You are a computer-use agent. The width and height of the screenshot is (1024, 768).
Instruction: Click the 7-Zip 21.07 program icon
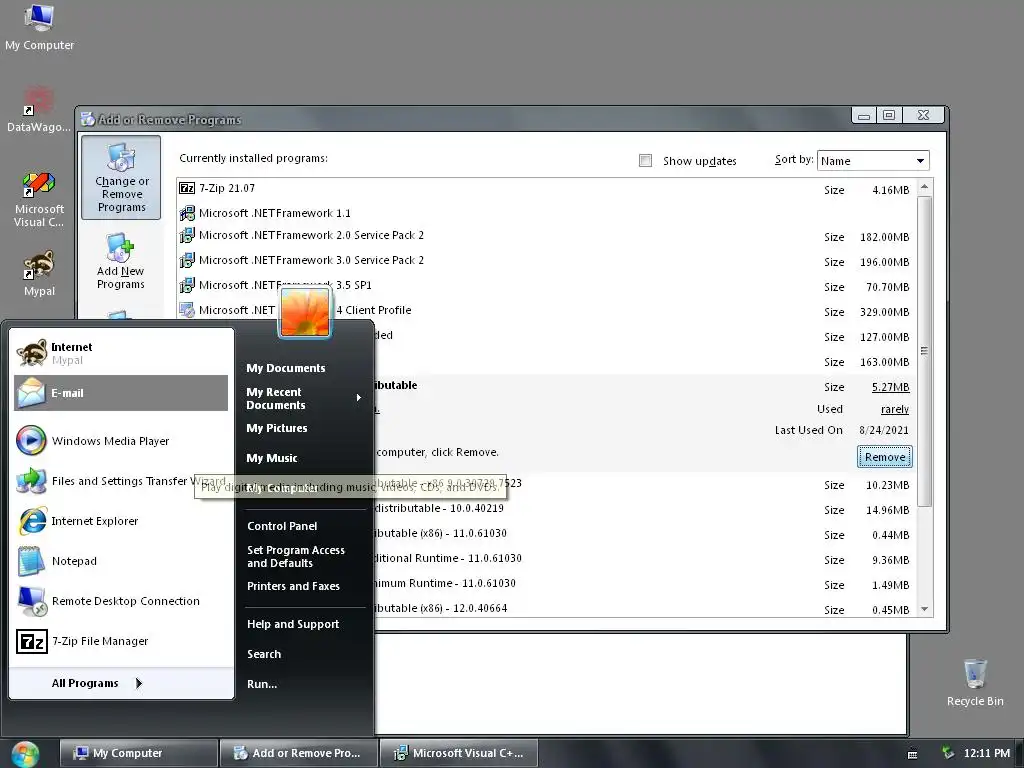pyautogui.click(x=187, y=188)
